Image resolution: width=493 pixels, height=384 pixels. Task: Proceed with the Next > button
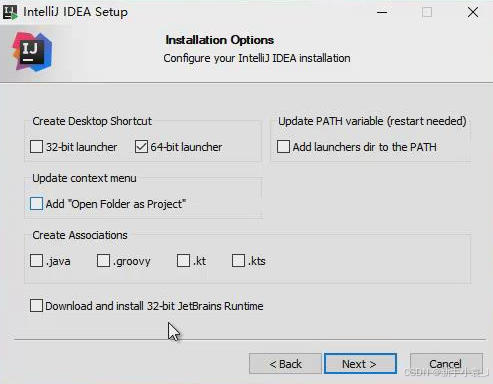click(x=360, y=364)
